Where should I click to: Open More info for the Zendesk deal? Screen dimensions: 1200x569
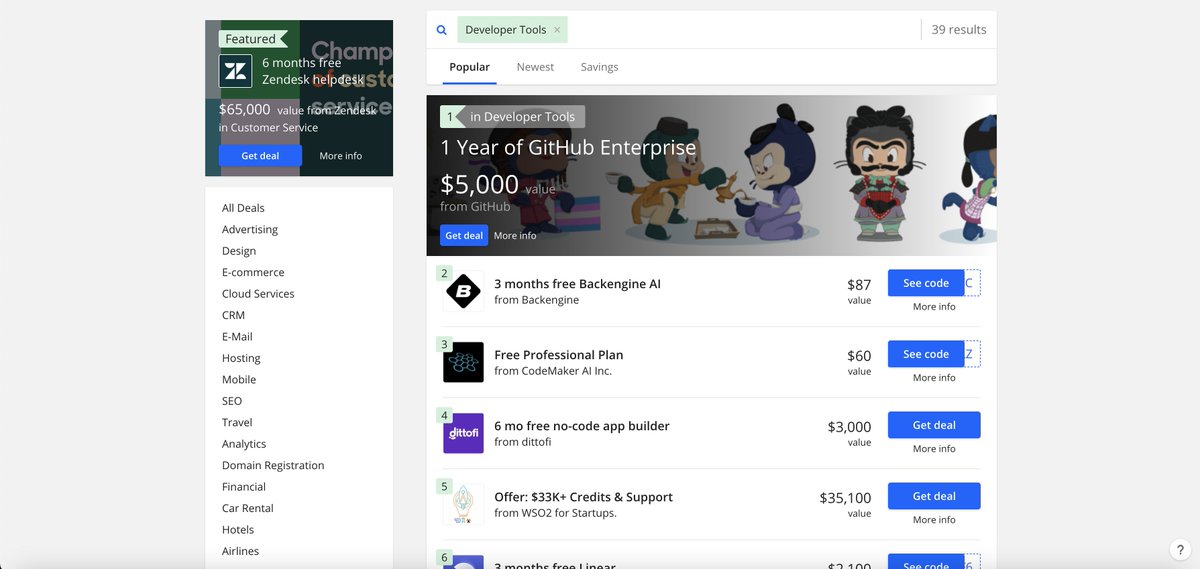pos(341,156)
